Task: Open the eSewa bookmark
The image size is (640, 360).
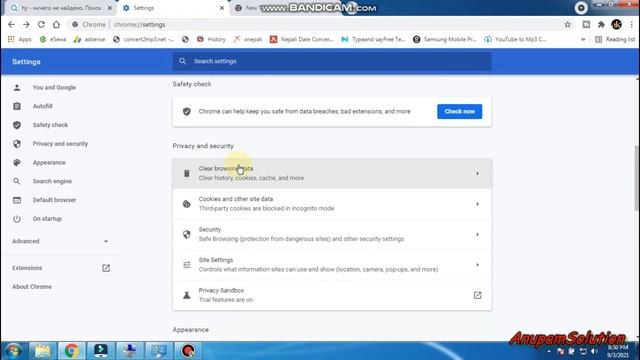Action: [53, 39]
